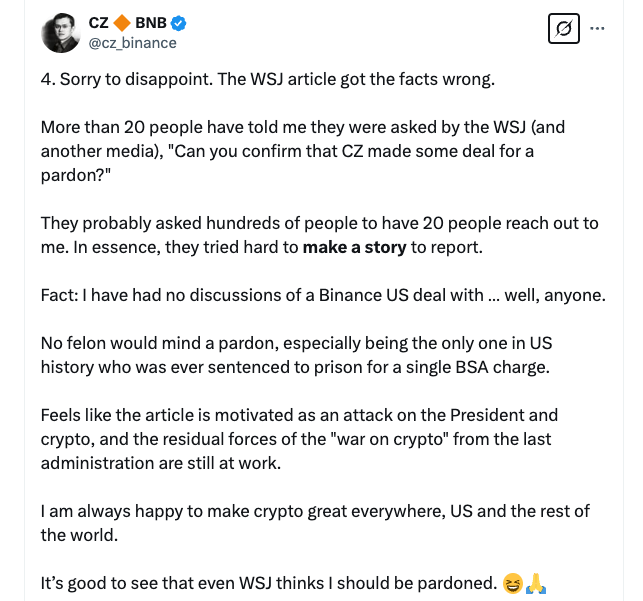Open the Grok explain post icon

coord(564,29)
